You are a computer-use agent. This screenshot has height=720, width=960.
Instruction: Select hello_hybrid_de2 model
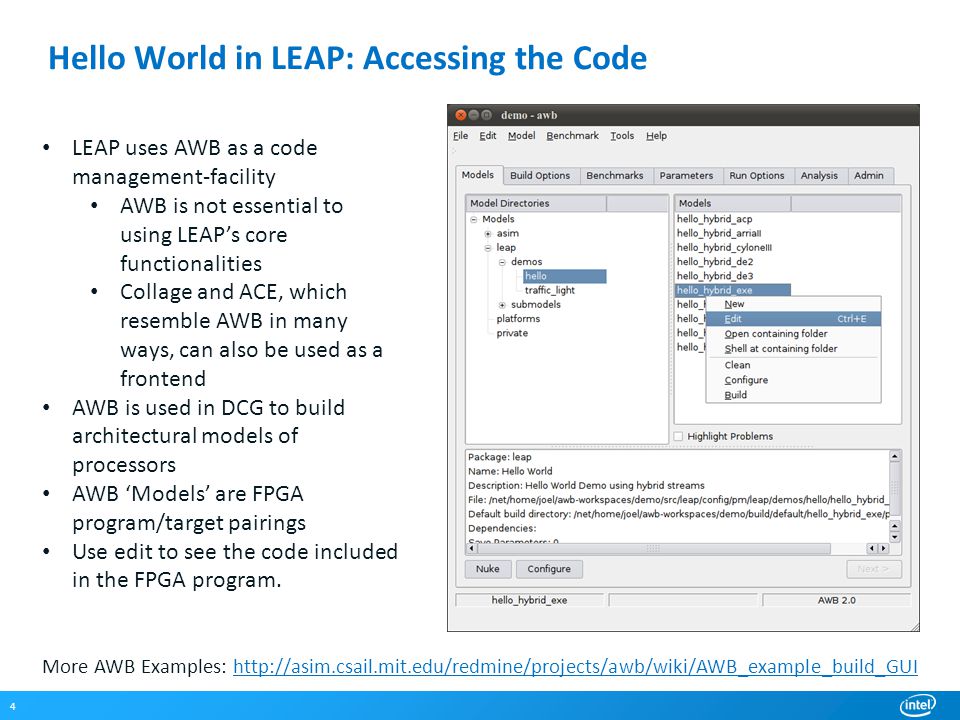coord(715,261)
